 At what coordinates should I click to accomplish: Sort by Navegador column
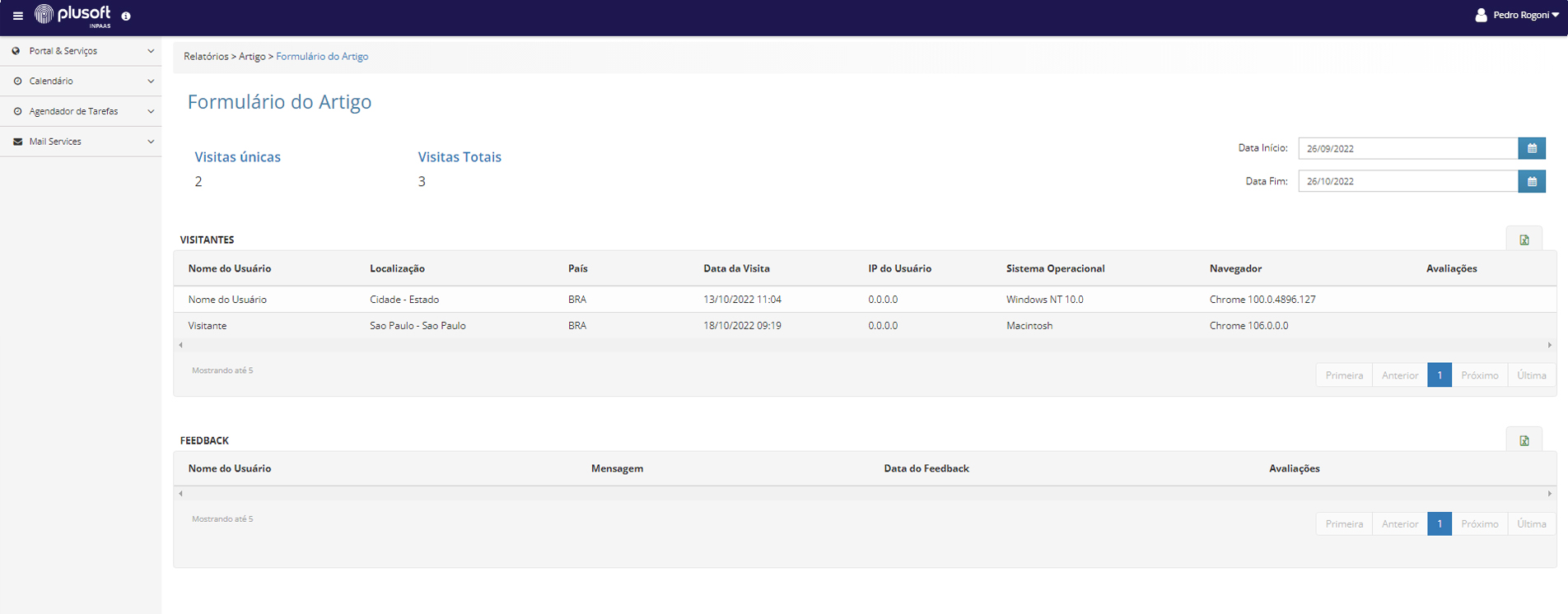(x=1235, y=268)
